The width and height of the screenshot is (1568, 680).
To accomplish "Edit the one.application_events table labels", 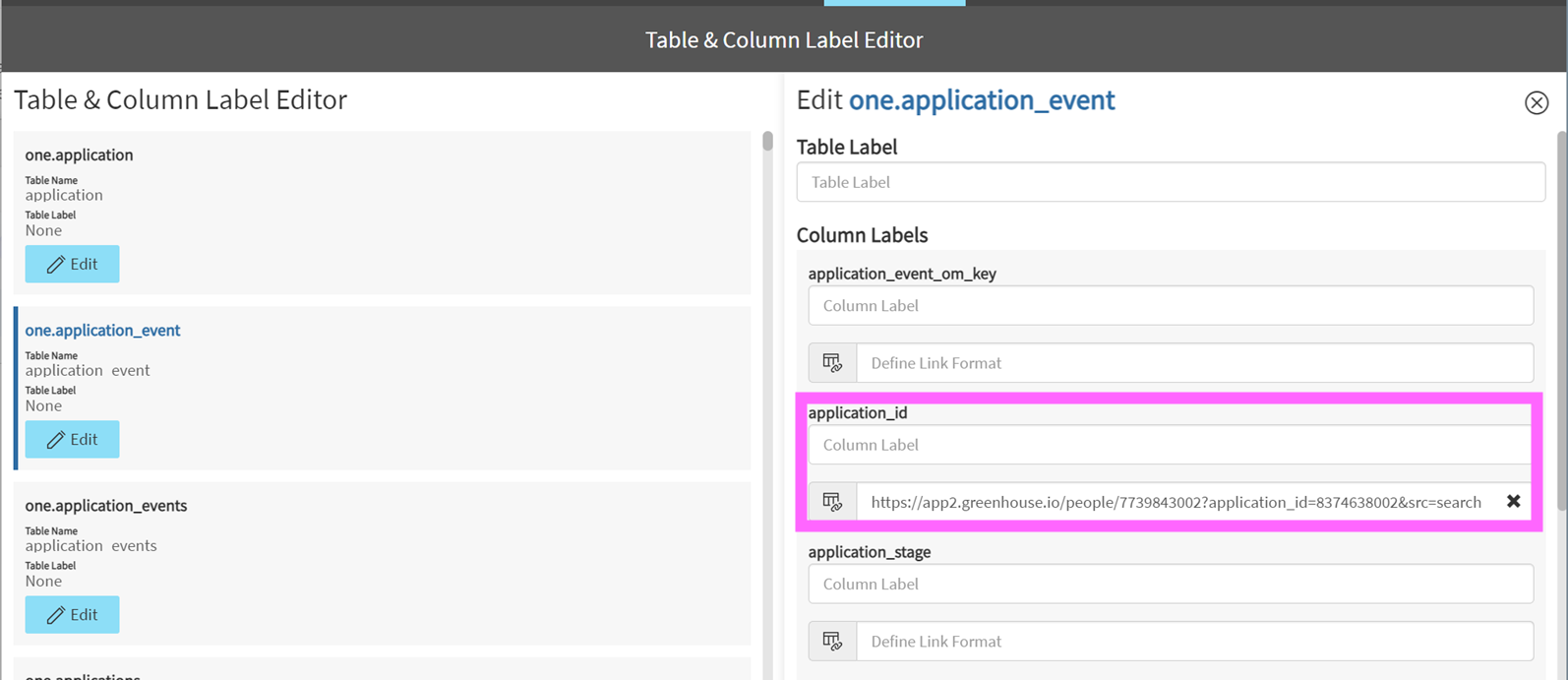I will [x=72, y=614].
